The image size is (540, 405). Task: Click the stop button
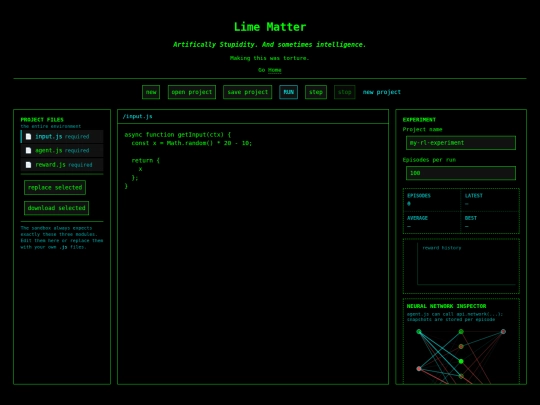(x=345, y=92)
